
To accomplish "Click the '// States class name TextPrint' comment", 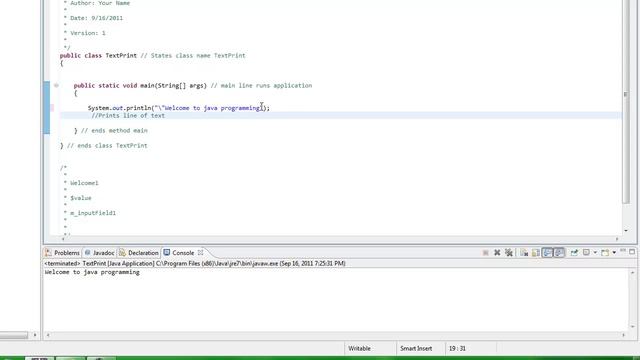I will (x=193, y=56).
